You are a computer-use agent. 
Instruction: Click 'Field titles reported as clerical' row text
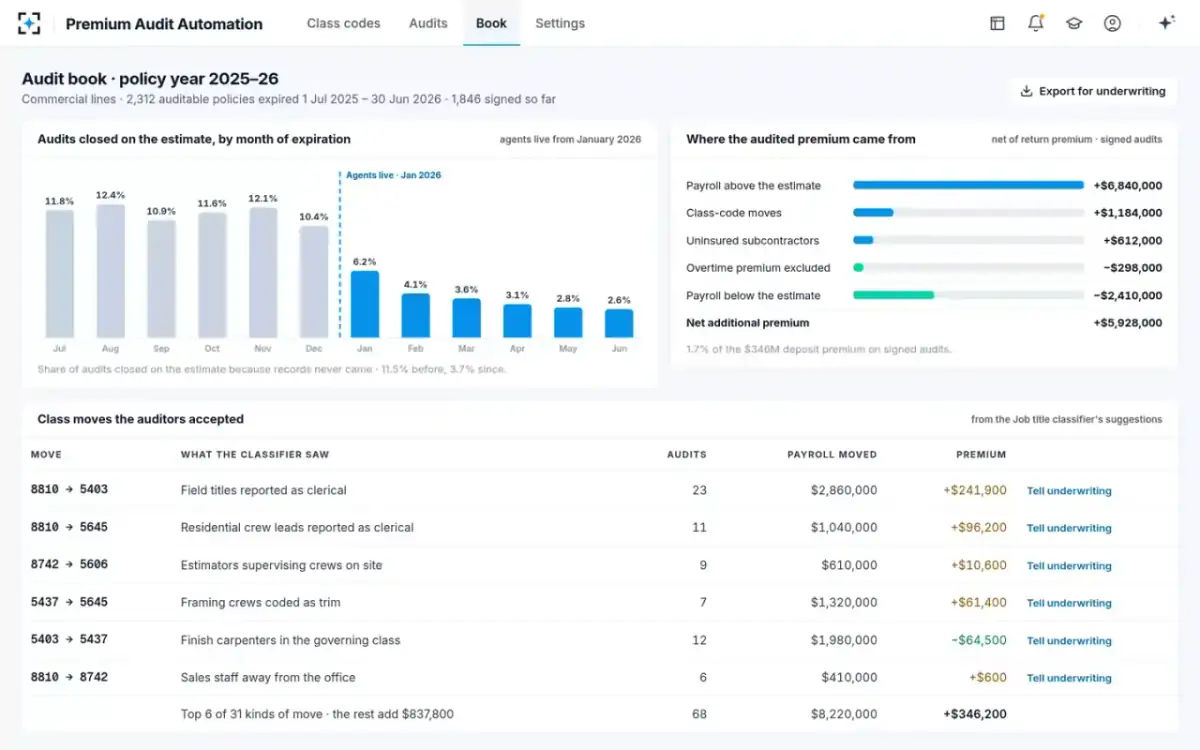[264, 490]
